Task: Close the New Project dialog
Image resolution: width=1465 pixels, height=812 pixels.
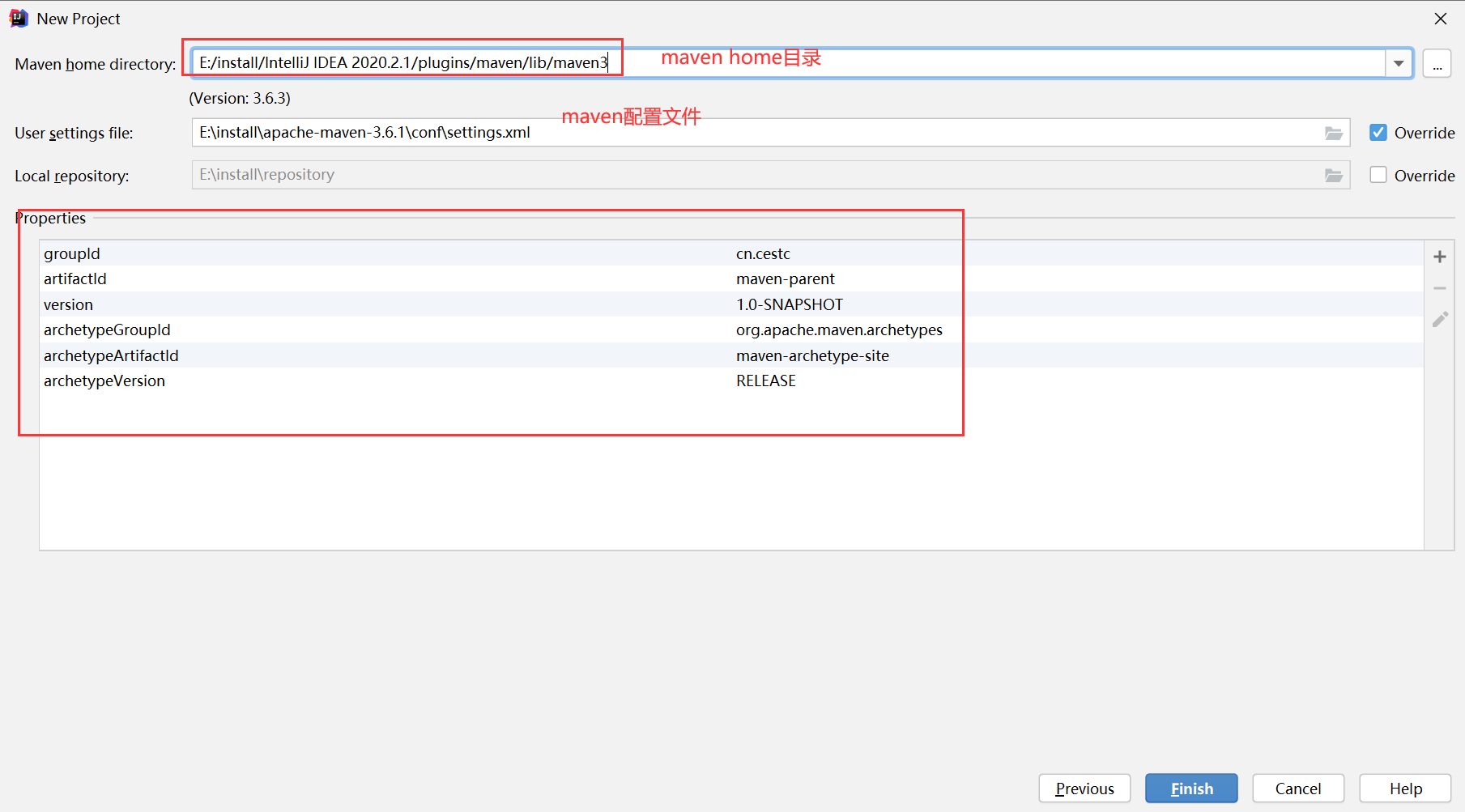Action: click(x=1440, y=19)
